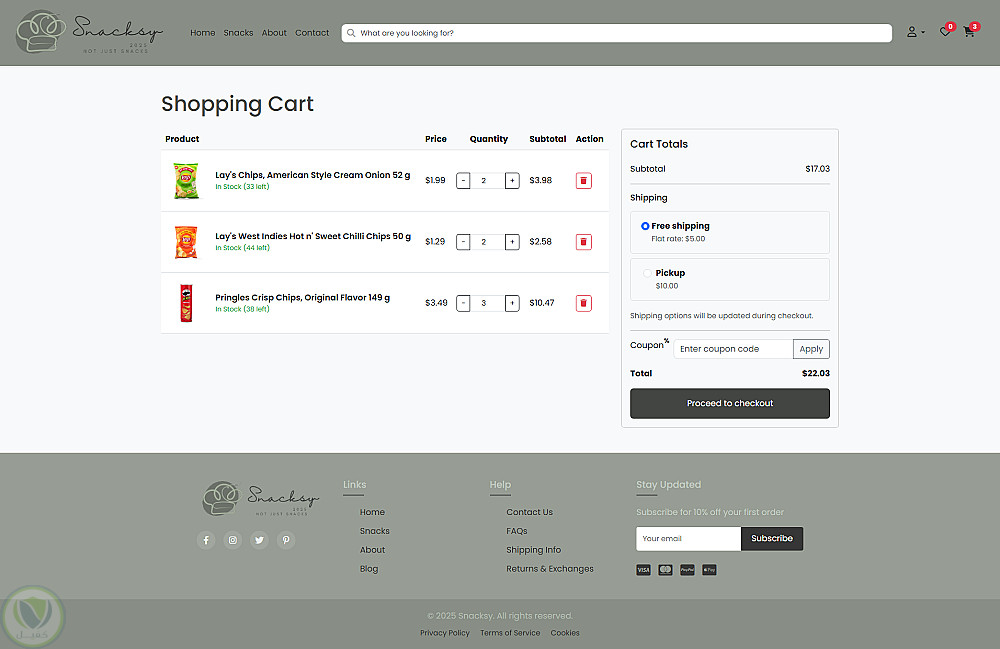Click Proceed to checkout button

click(730, 403)
